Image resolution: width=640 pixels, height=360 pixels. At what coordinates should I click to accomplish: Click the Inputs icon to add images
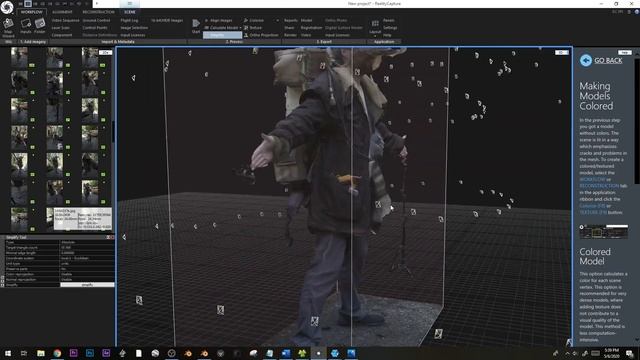pos(26,27)
